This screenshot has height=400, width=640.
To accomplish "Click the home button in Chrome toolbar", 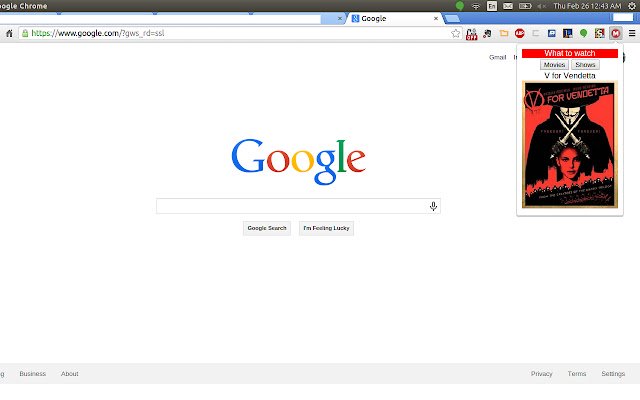I will pyautogui.click(x=9, y=33).
